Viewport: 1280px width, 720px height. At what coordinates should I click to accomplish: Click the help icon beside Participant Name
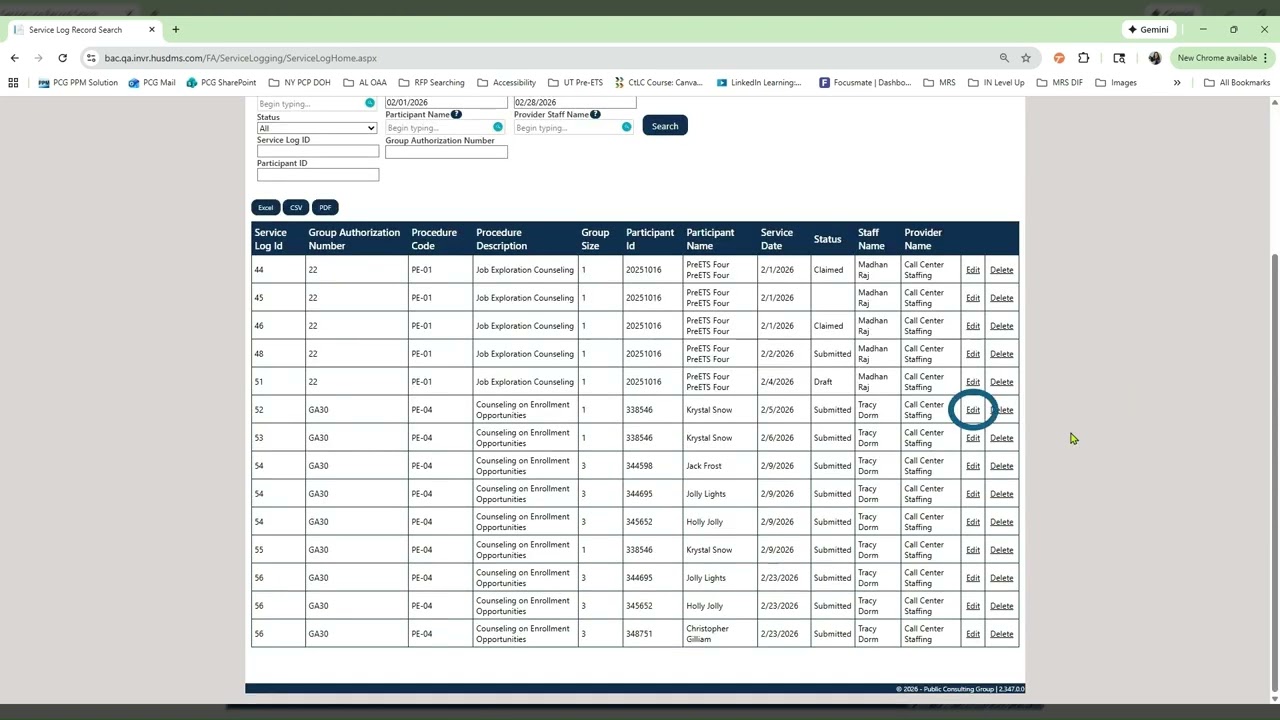456,114
